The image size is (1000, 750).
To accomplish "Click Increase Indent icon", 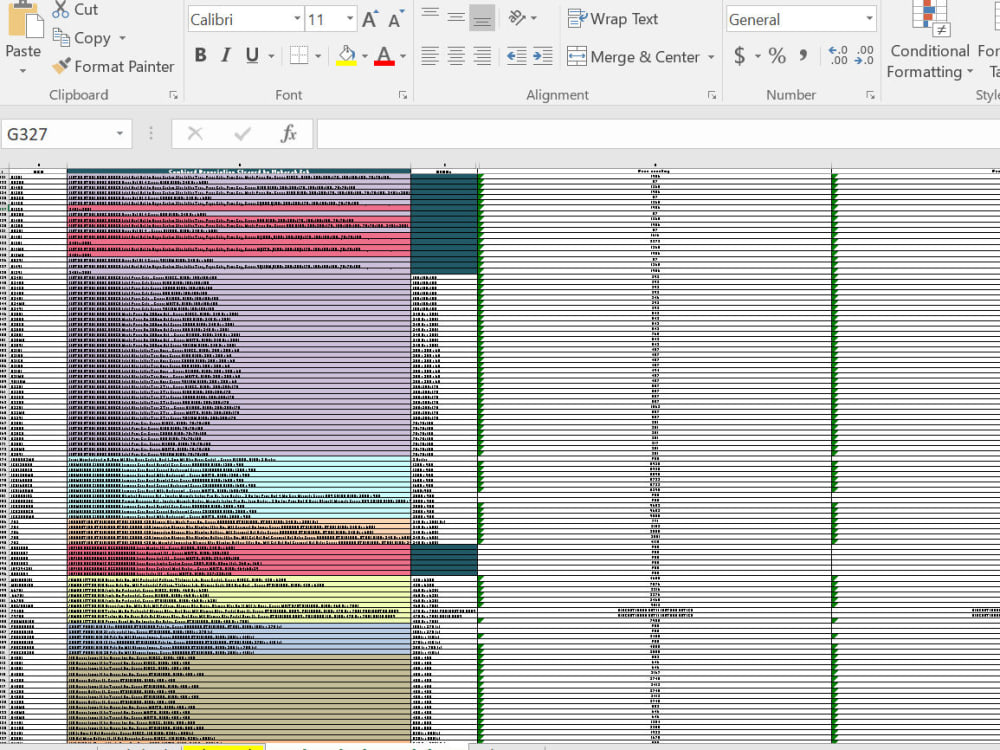I will [543, 56].
